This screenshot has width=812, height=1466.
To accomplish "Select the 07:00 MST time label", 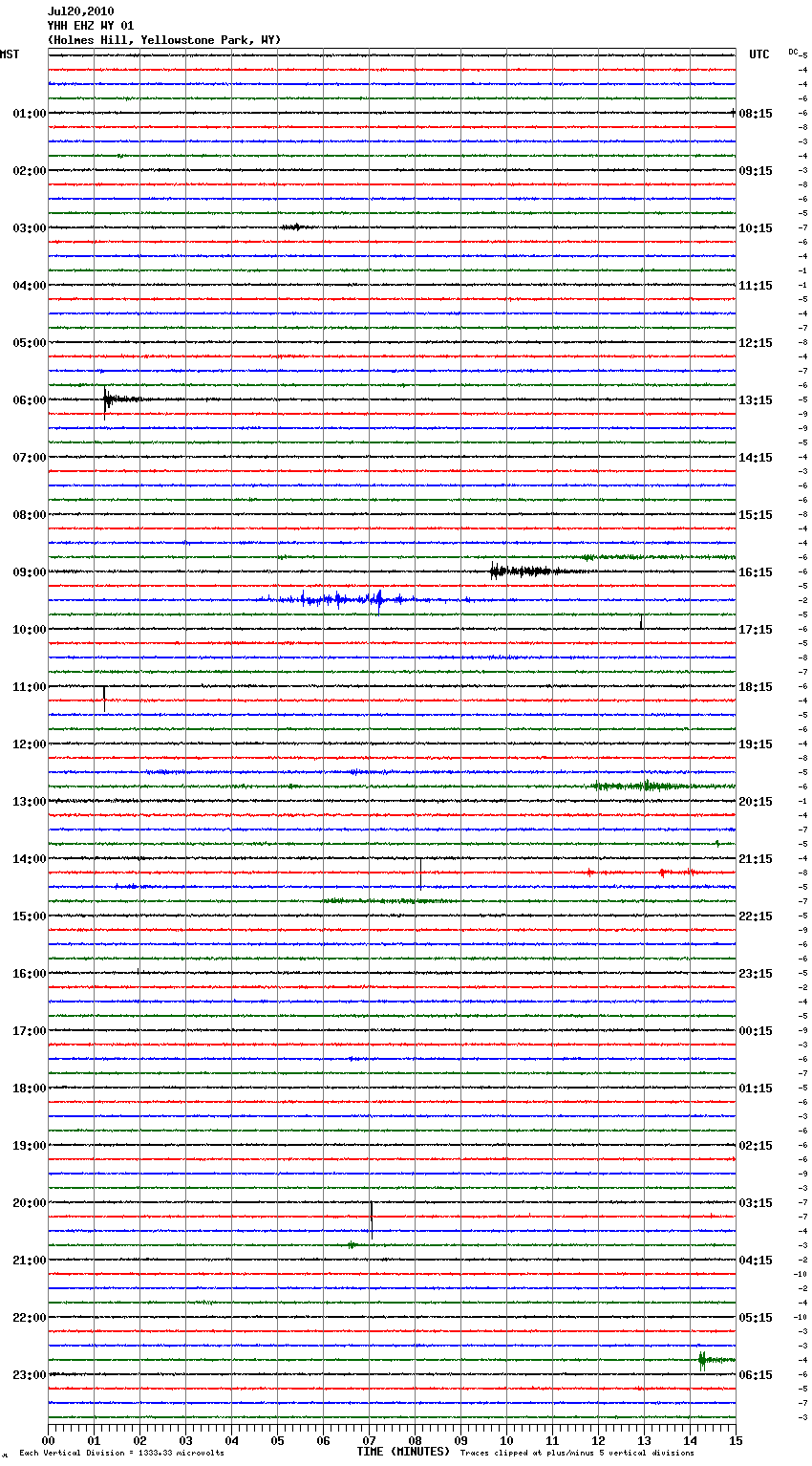I will [x=30, y=458].
